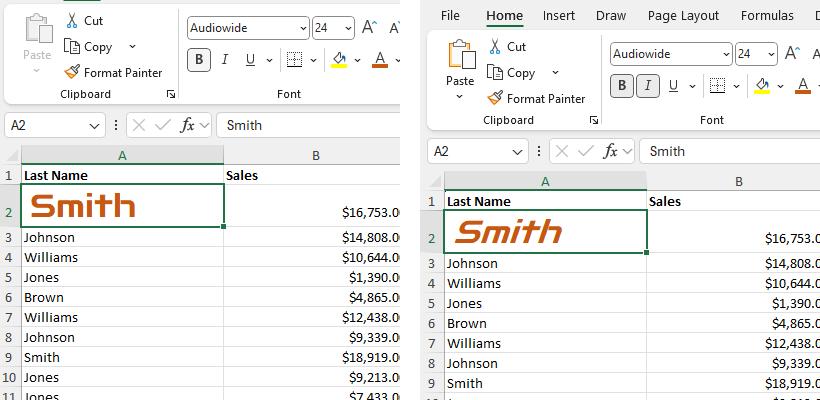Enable Italic in the left window
This screenshot has height=400, width=820.
click(225, 60)
